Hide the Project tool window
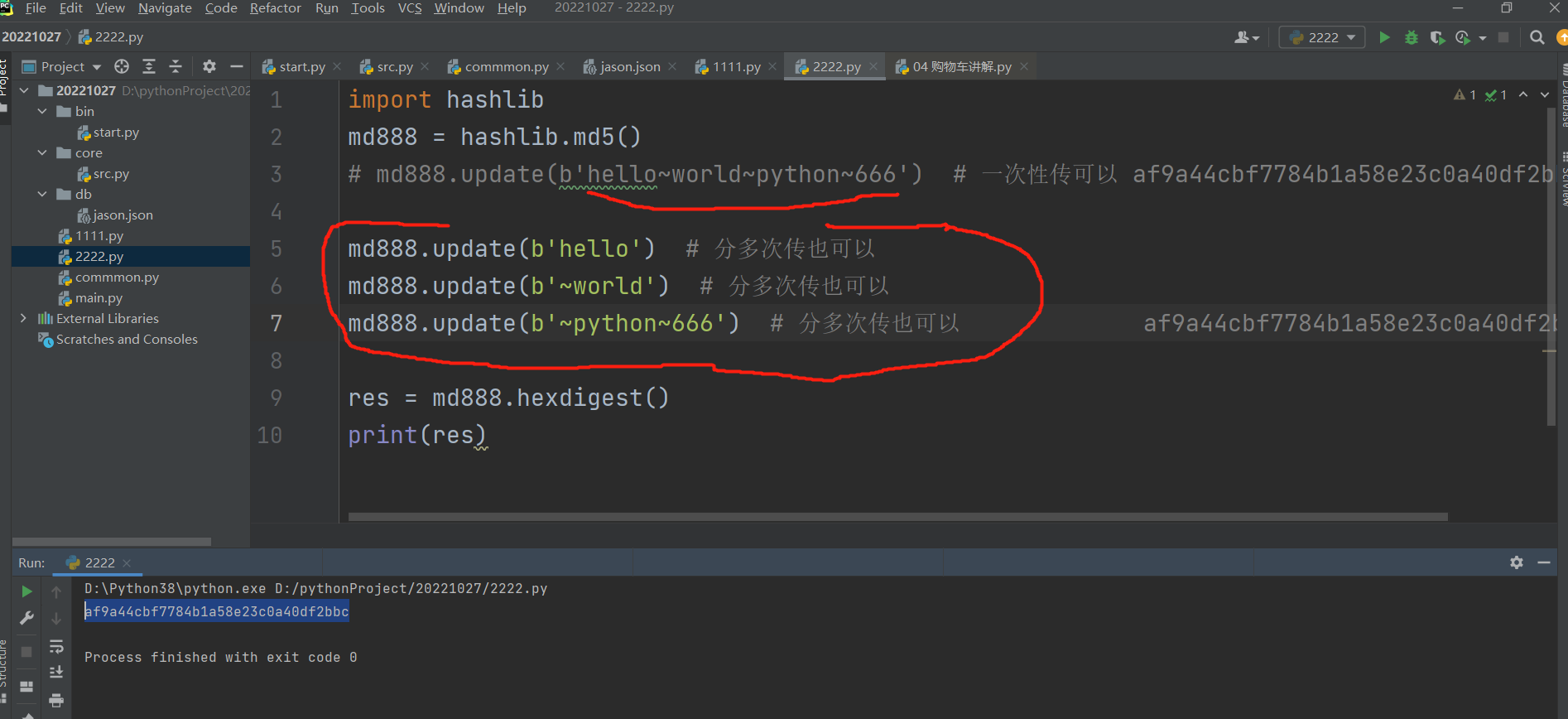This screenshot has width=1568, height=719. [x=237, y=66]
